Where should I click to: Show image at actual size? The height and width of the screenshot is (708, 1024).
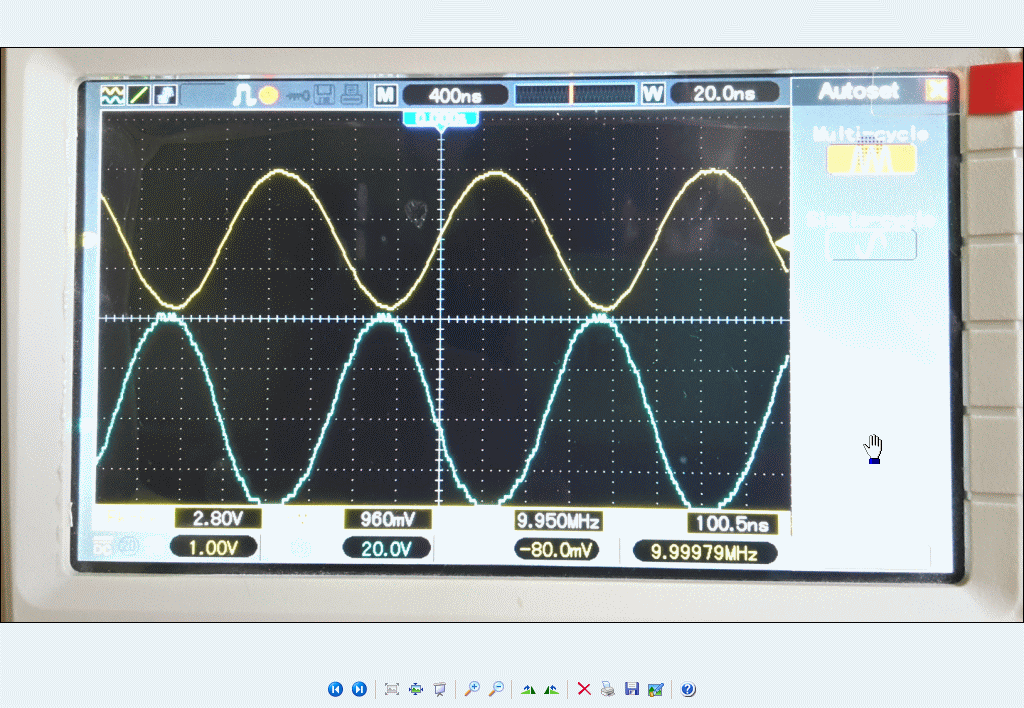pos(416,689)
